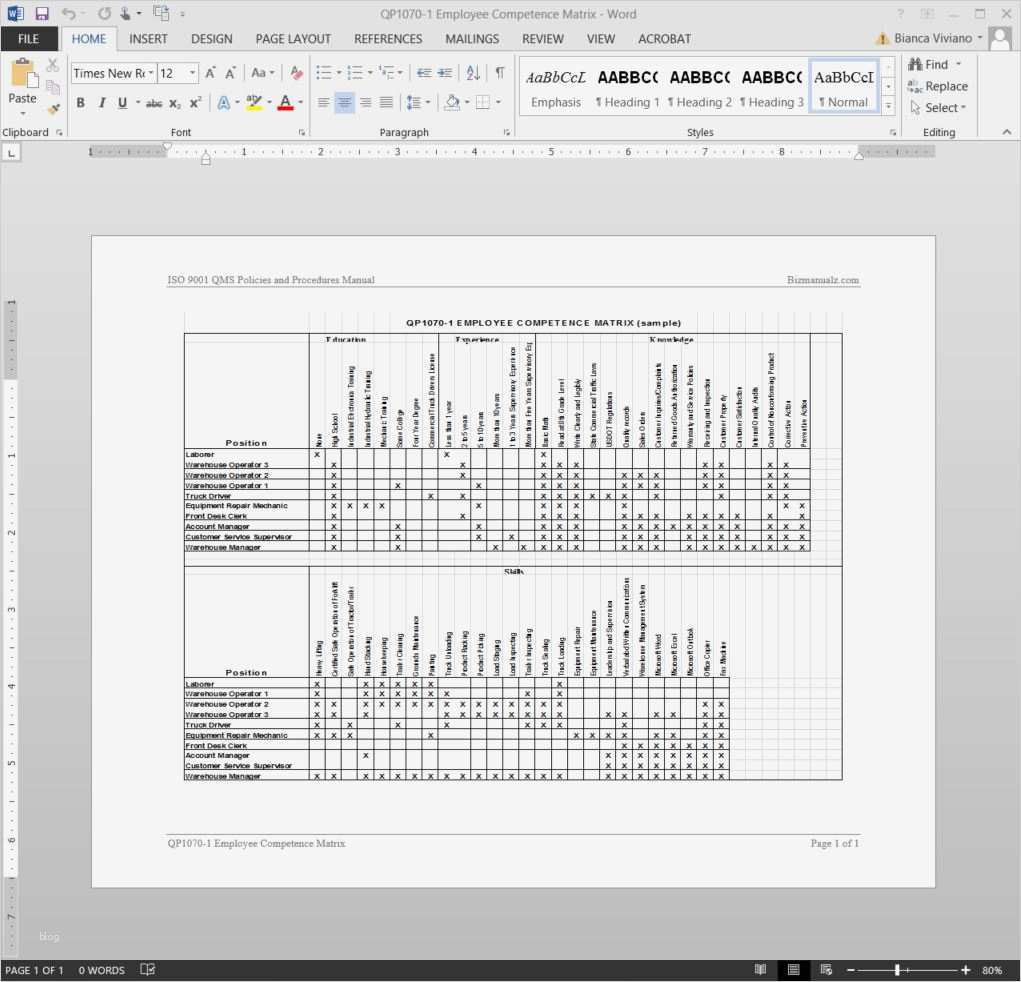The image size is (1021, 982).
Task: Click Clear All Formatting eraser icon
Action: point(296,73)
